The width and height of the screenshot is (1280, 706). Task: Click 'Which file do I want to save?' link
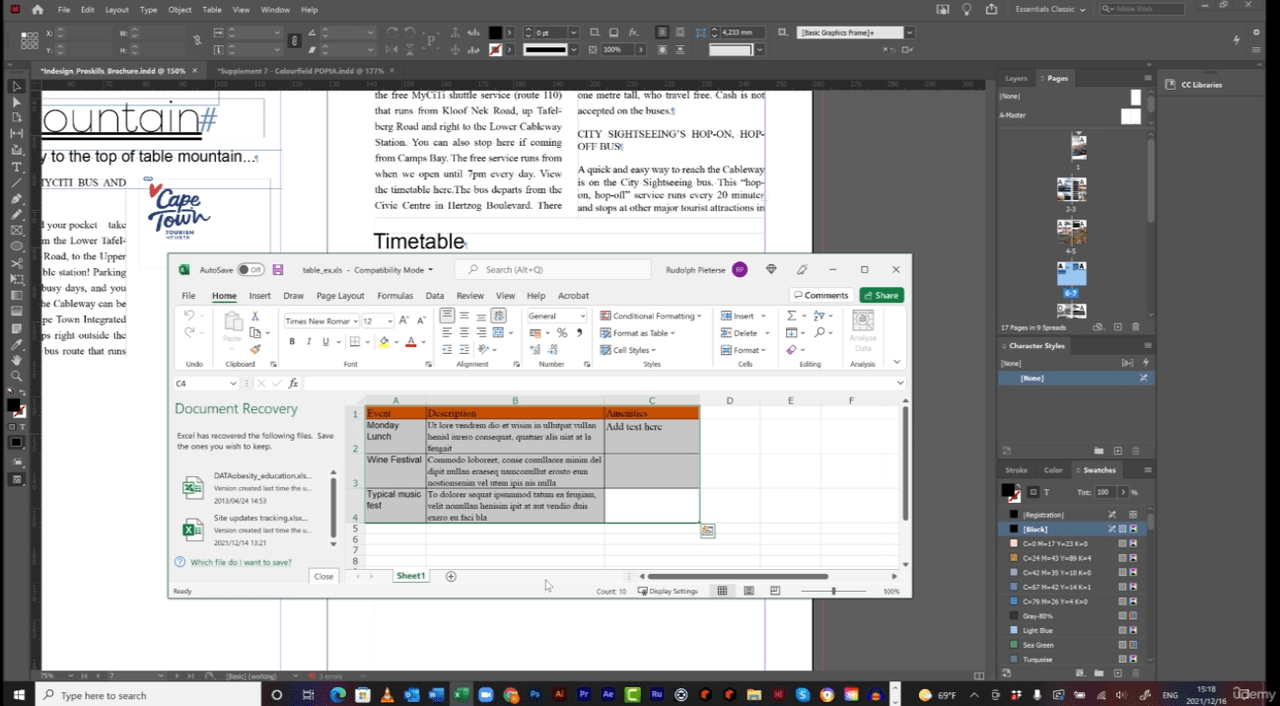pyautogui.click(x=240, y=562)
